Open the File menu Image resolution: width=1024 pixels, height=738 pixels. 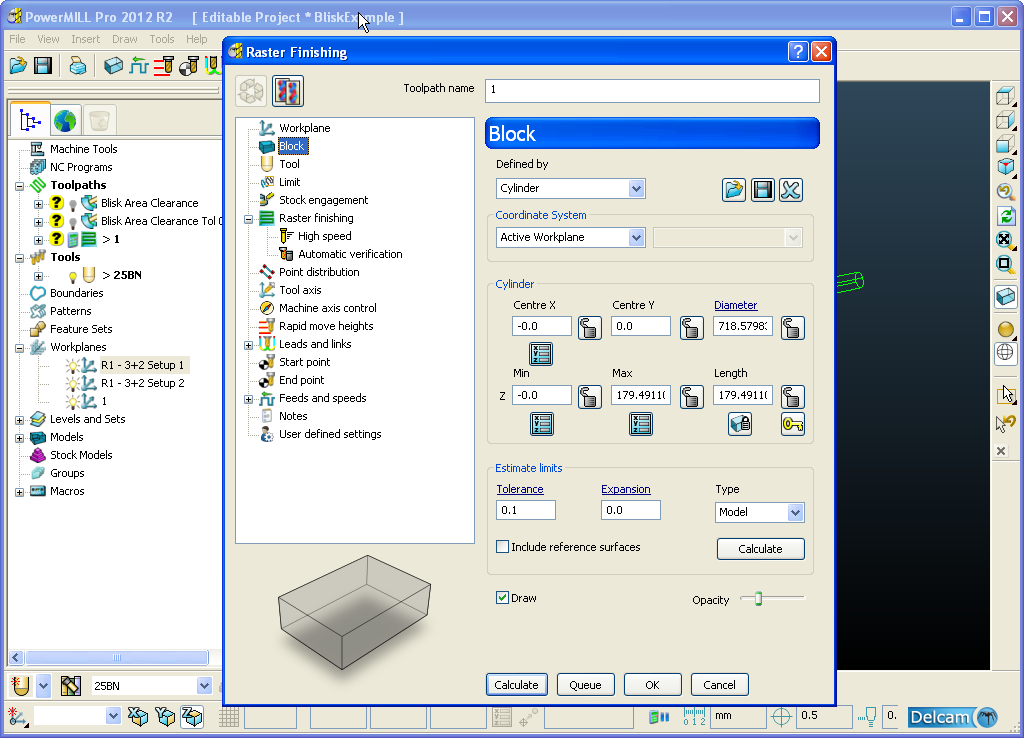(x=18, y=39)
